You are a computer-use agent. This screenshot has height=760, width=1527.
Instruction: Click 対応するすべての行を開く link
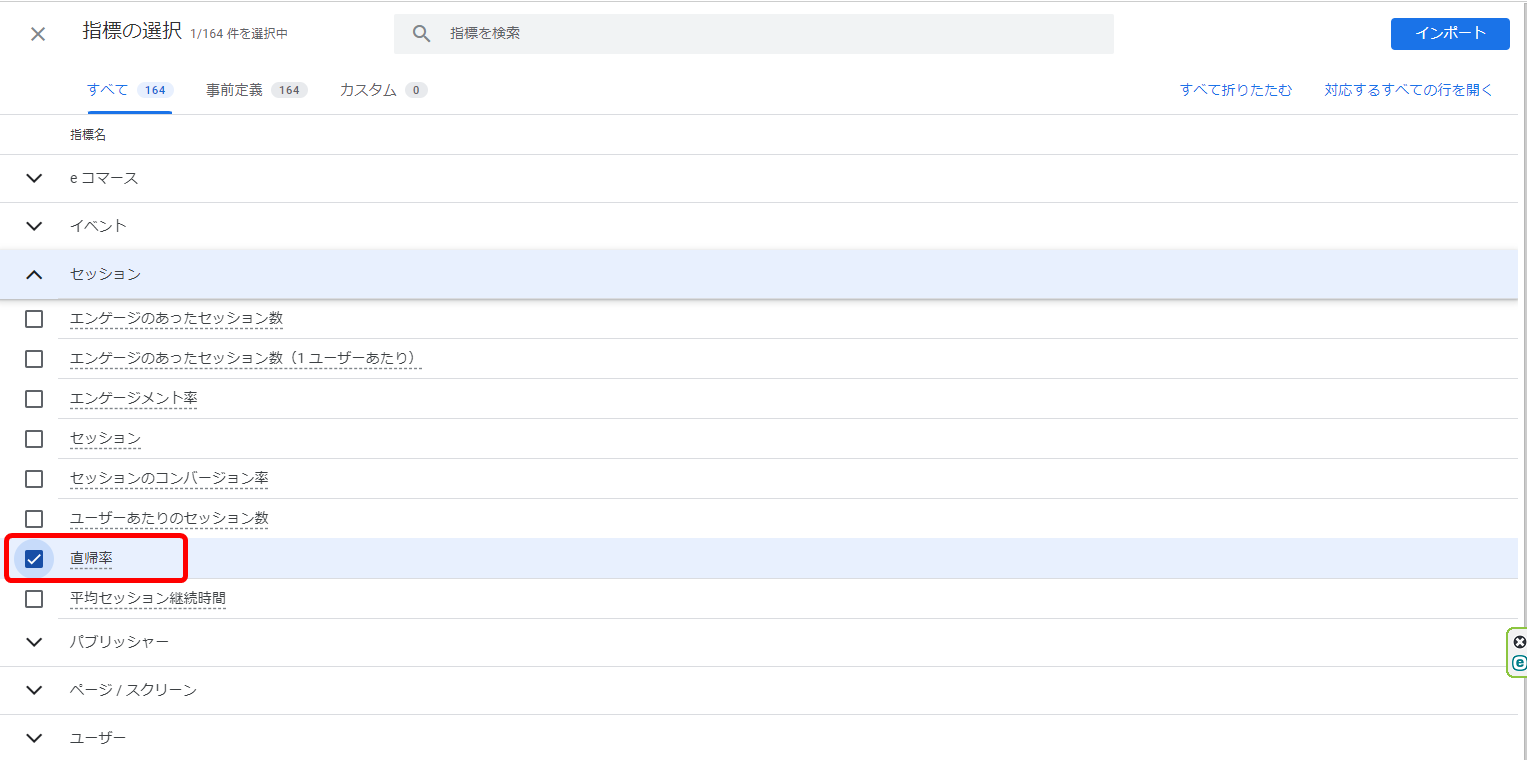1408,90
